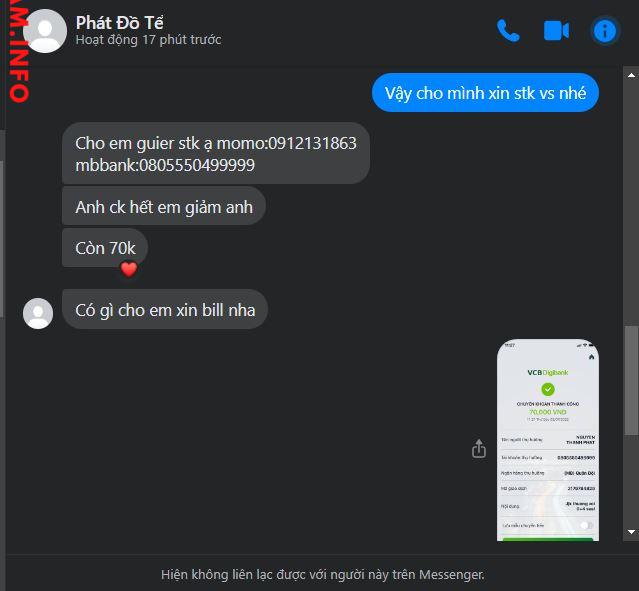This screenshot has height=591, width=639.
Task: Click the scrollbar down arrow
Action: 631,532
